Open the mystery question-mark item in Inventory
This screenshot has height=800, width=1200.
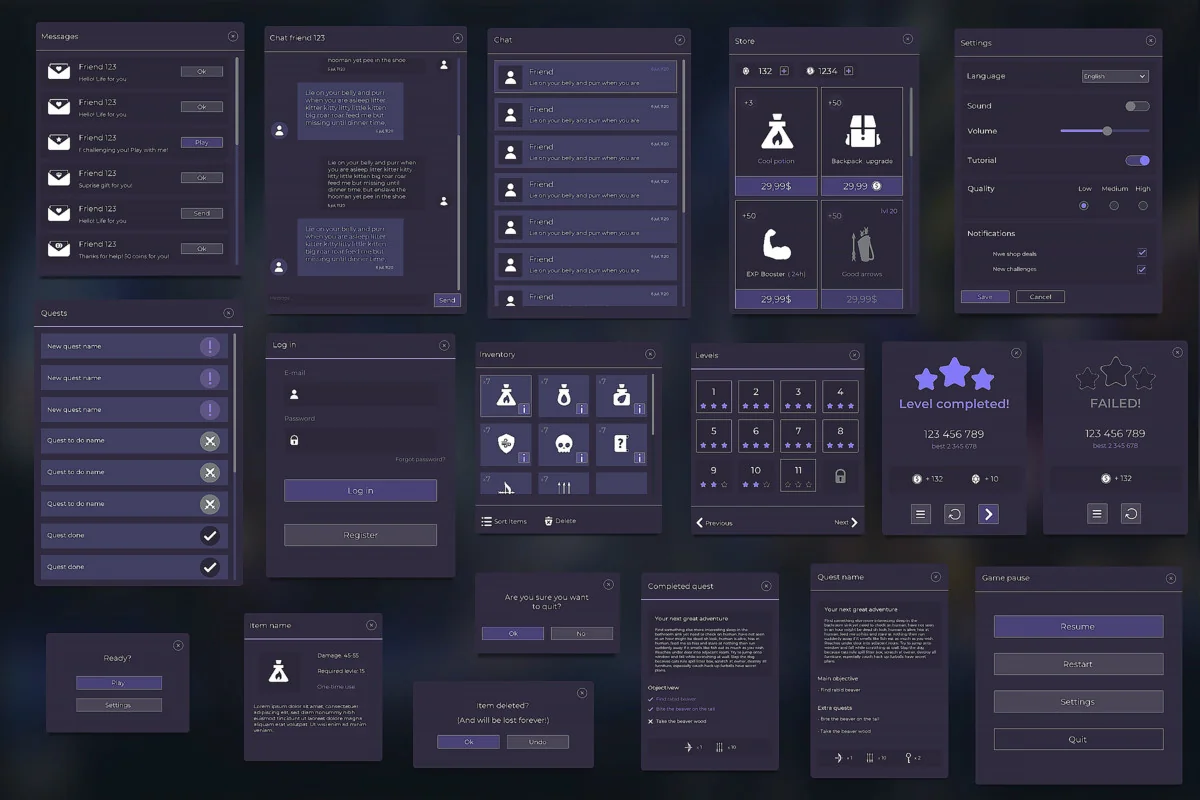tap(621, 442)
